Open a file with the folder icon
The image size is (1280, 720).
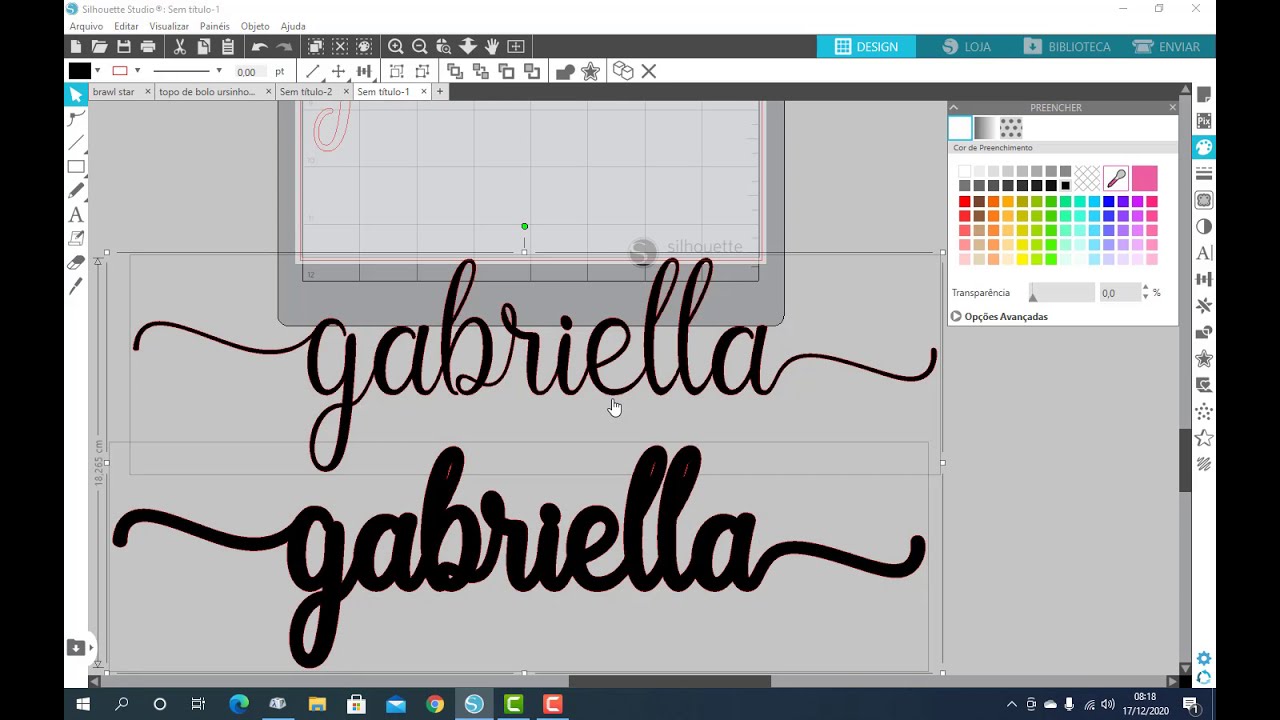(x=99, y=46)
